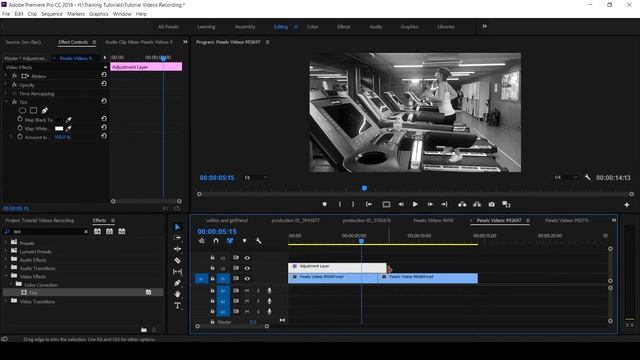
Task: Select the Selection tool arrow
Action: click(x=178, y=227)
